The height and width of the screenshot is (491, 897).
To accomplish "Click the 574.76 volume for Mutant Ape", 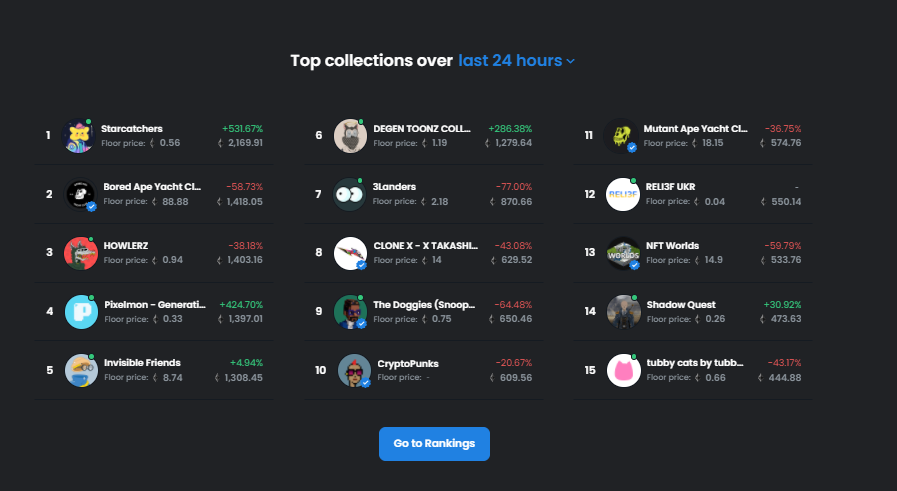I will click(x=785, y=143).
